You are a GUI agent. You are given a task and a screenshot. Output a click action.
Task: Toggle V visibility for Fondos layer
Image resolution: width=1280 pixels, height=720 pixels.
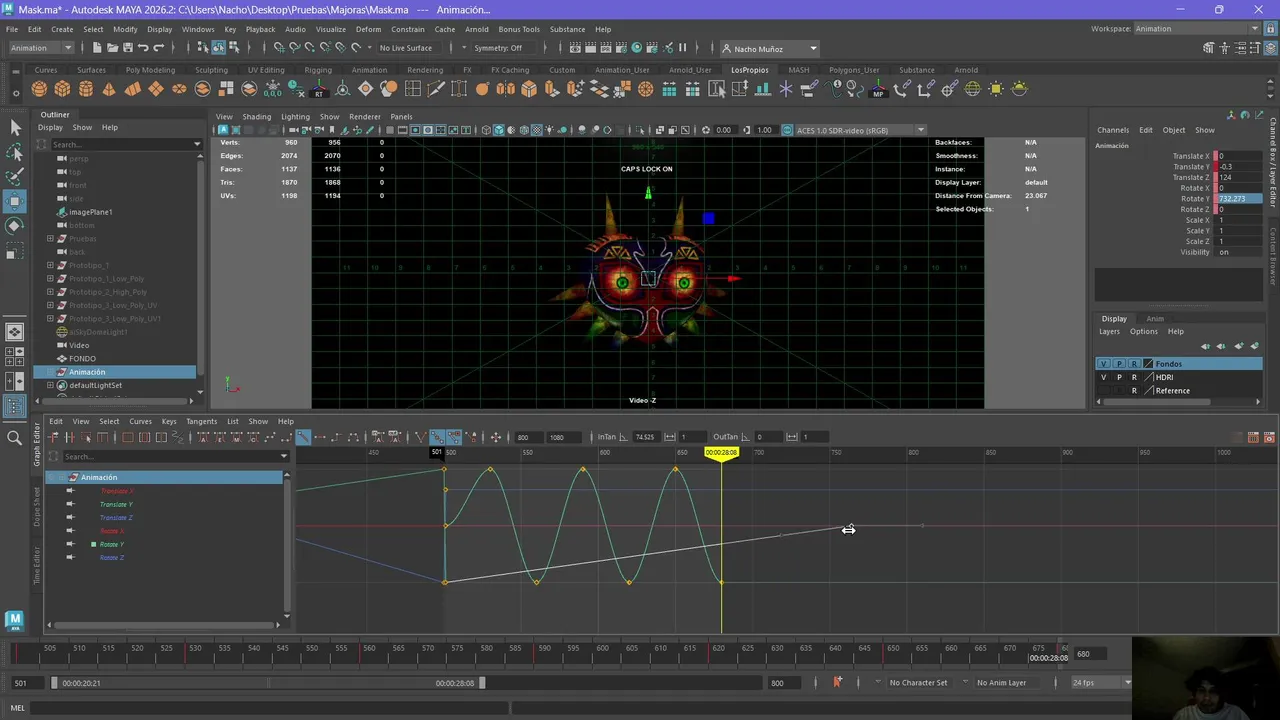[x=1104, y=364]
